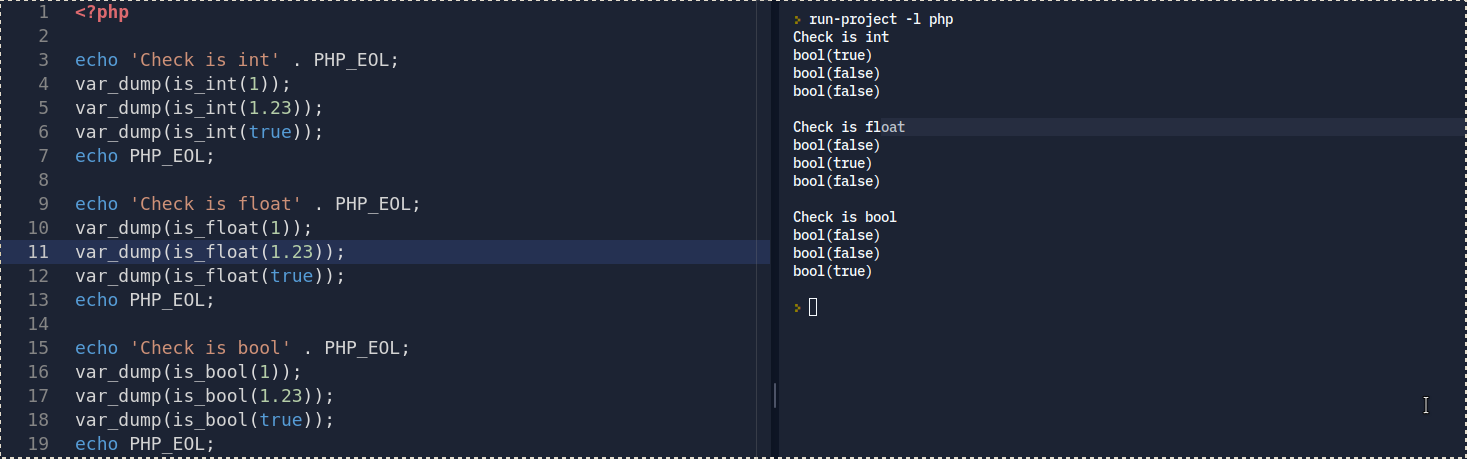Click 'Check is float' terminal output line
This screenshot has height=459, width=1467.
pyautogui.click(x=848, y=127)
